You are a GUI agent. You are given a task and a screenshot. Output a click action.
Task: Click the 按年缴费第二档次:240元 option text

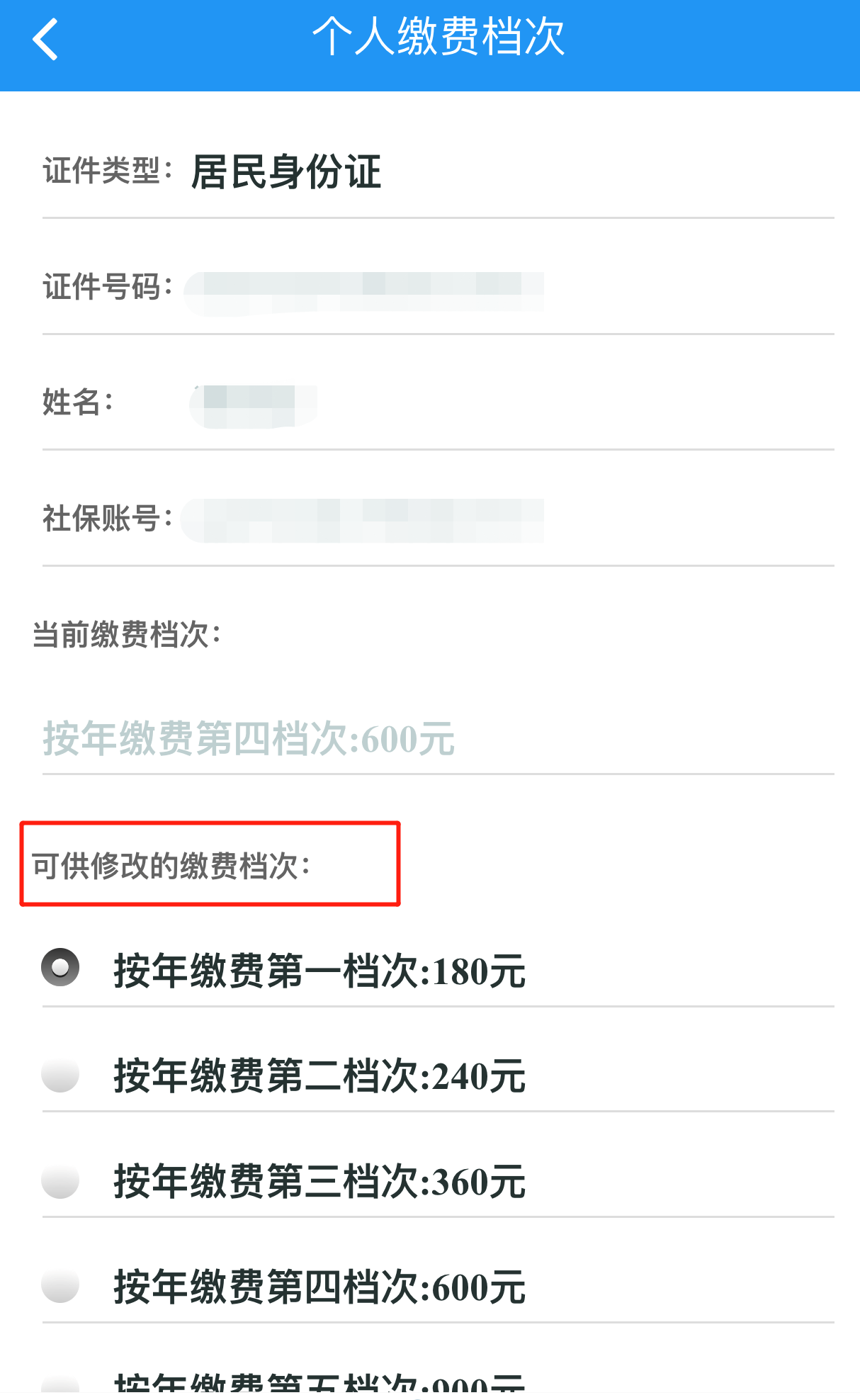(319, 1076)
